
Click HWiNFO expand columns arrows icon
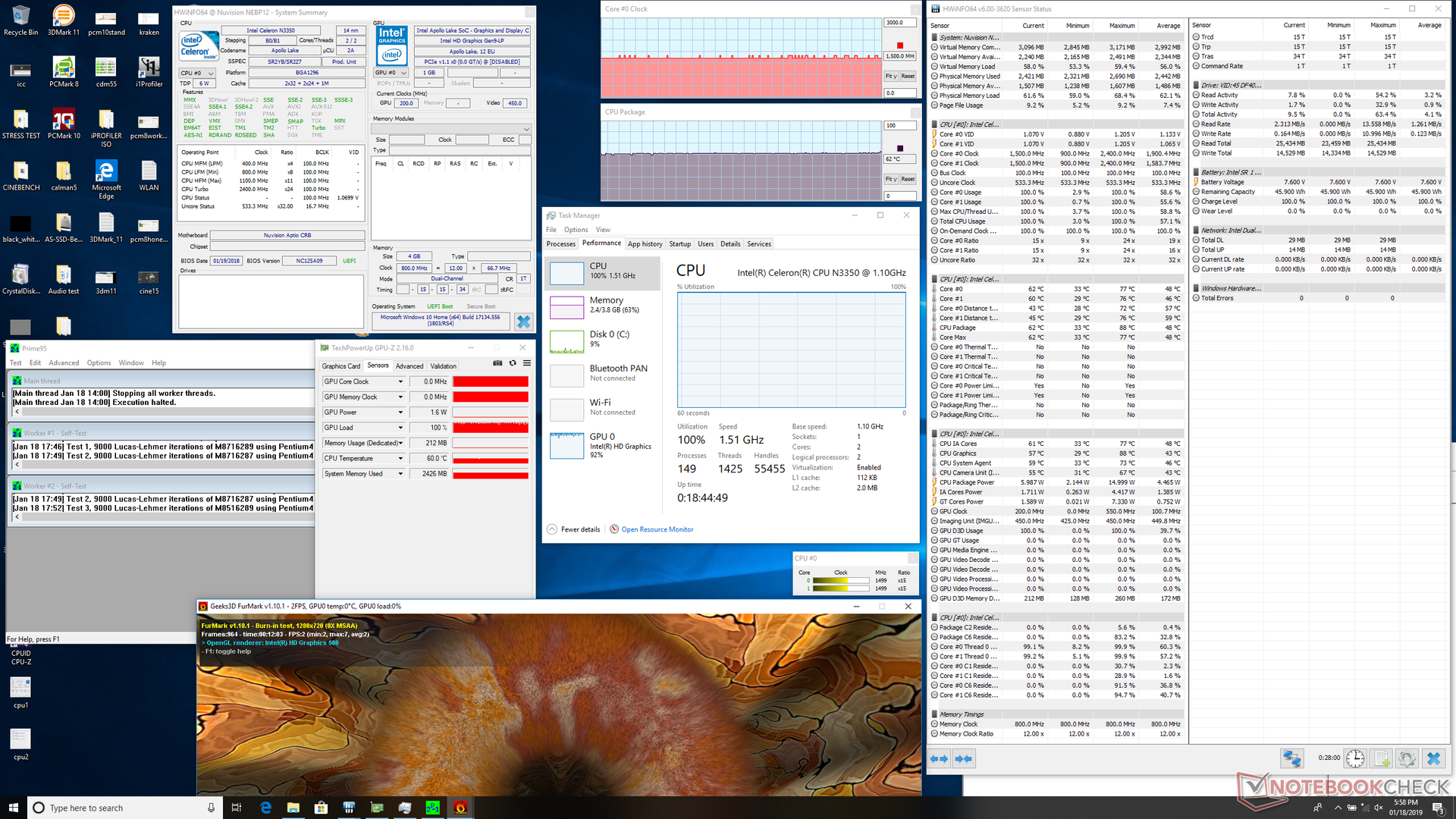(x=939, y=759)
